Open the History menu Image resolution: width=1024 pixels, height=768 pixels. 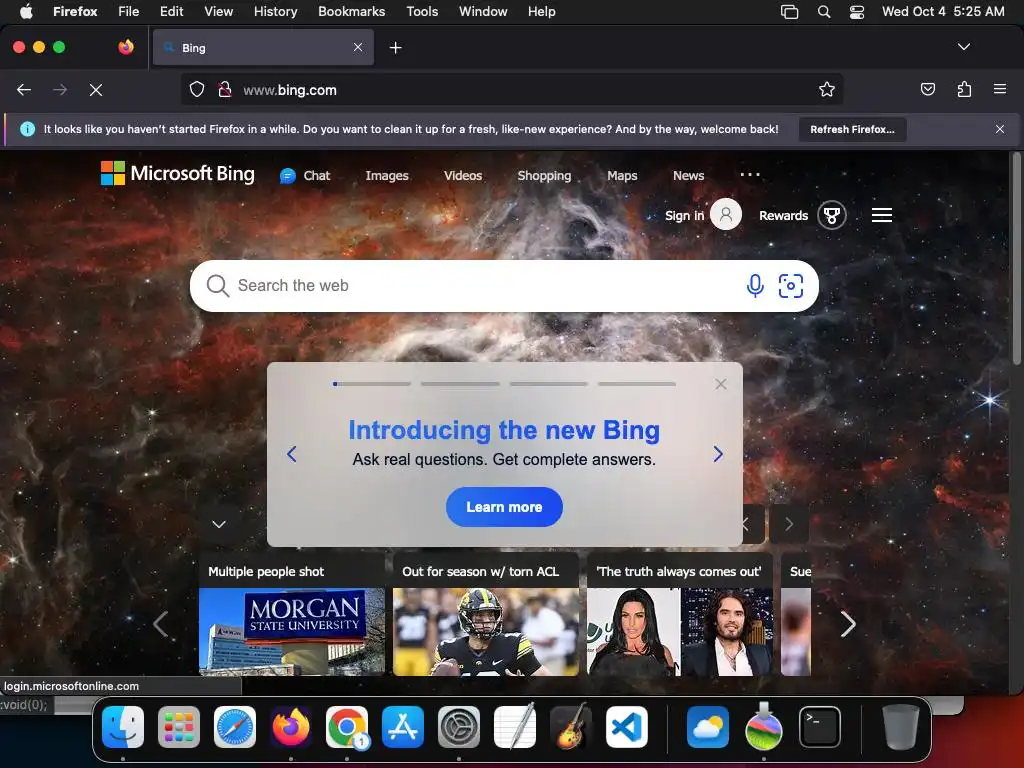[x=275, y=11]
